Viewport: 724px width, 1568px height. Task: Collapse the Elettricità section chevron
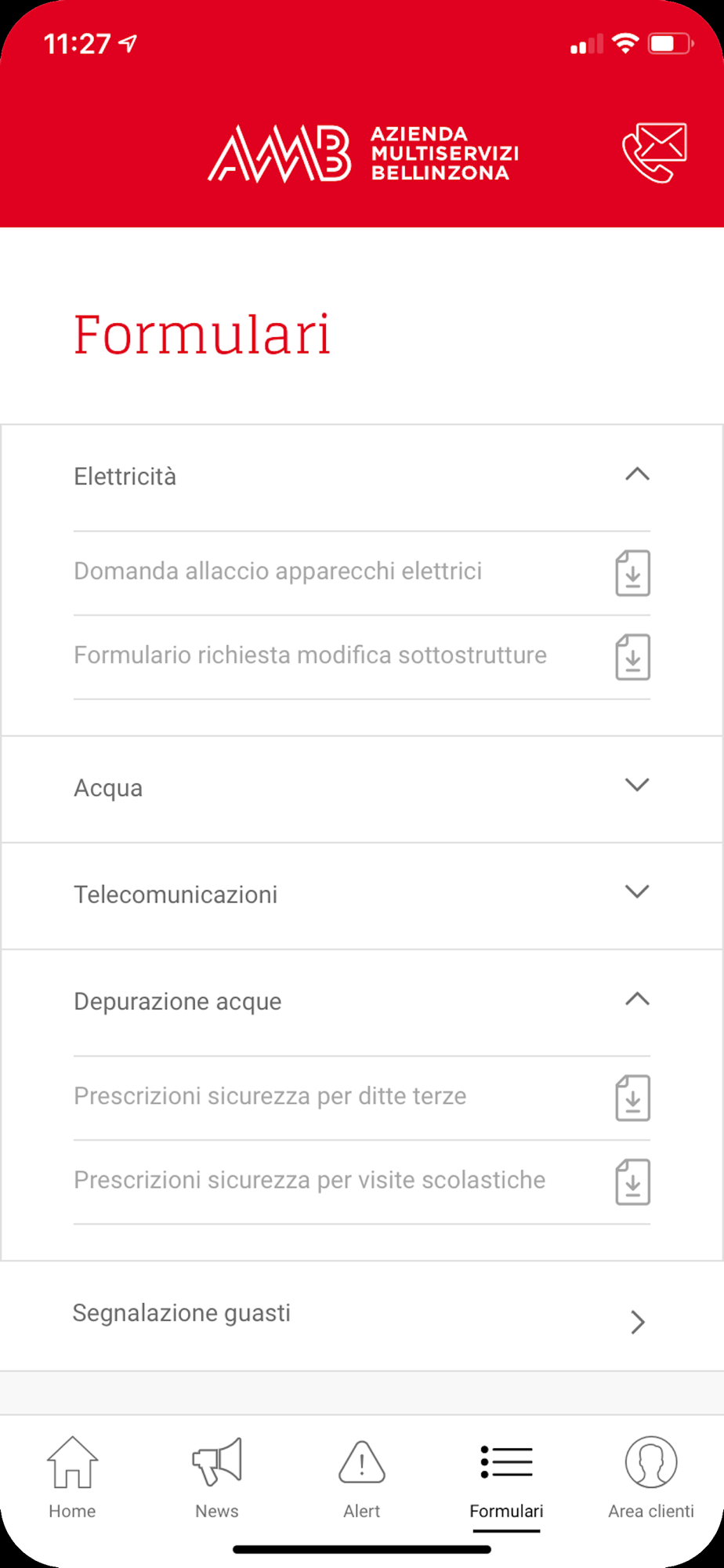click(637, 474)
